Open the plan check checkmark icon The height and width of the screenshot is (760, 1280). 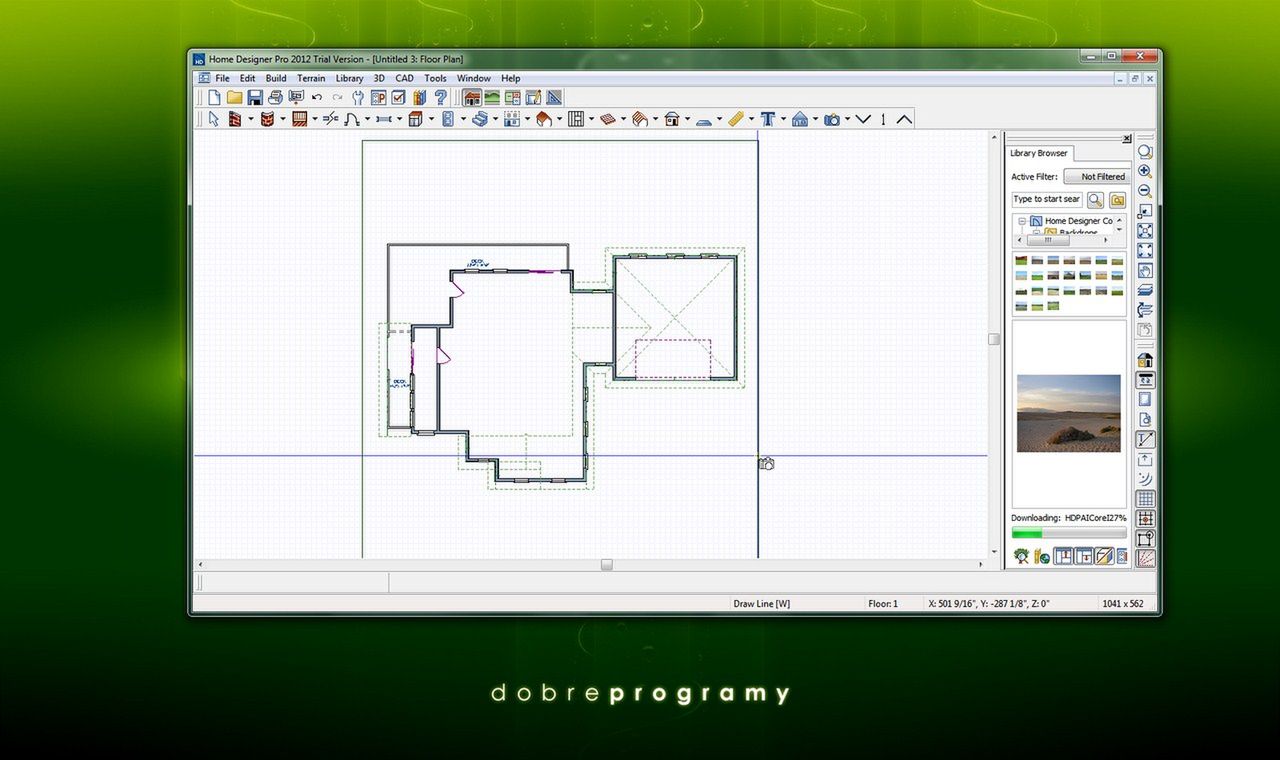pos(398,97)
